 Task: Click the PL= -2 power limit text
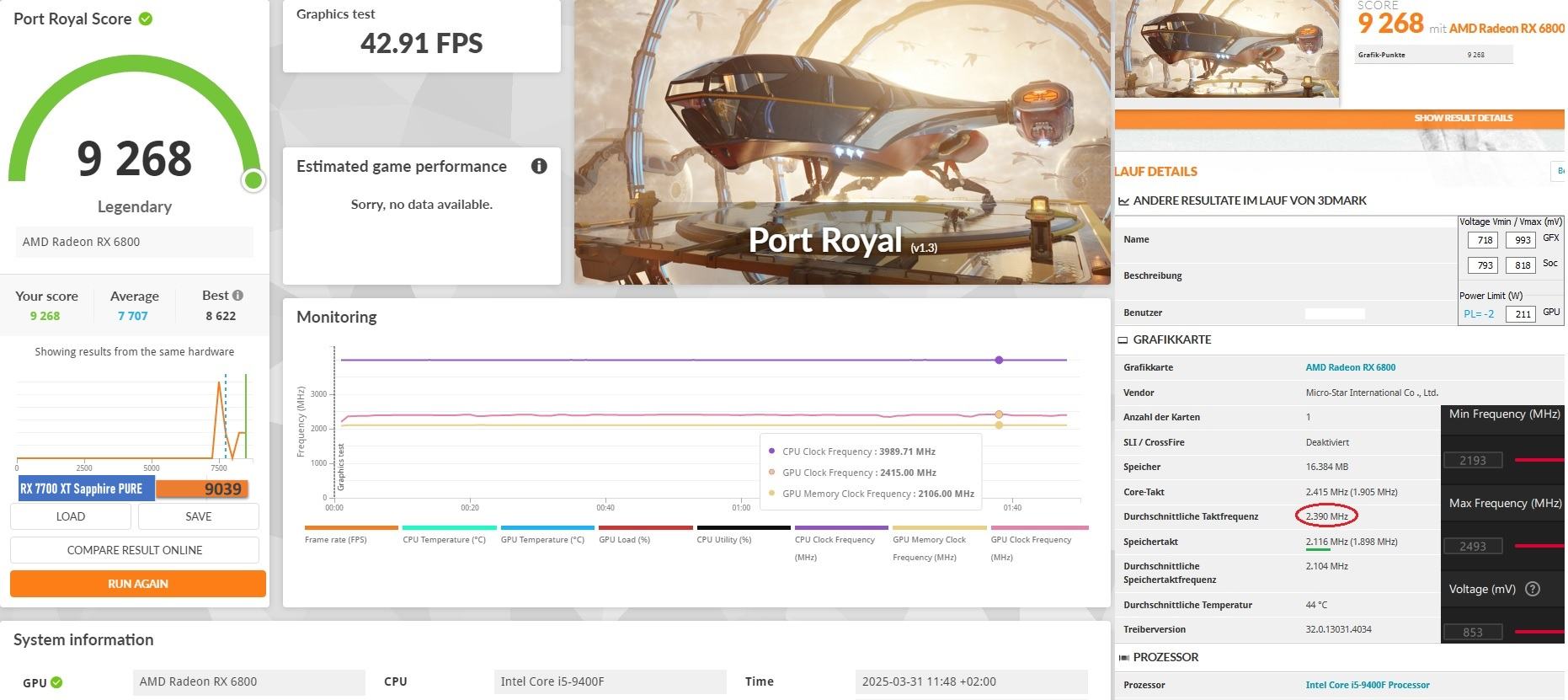[1479, 314]
